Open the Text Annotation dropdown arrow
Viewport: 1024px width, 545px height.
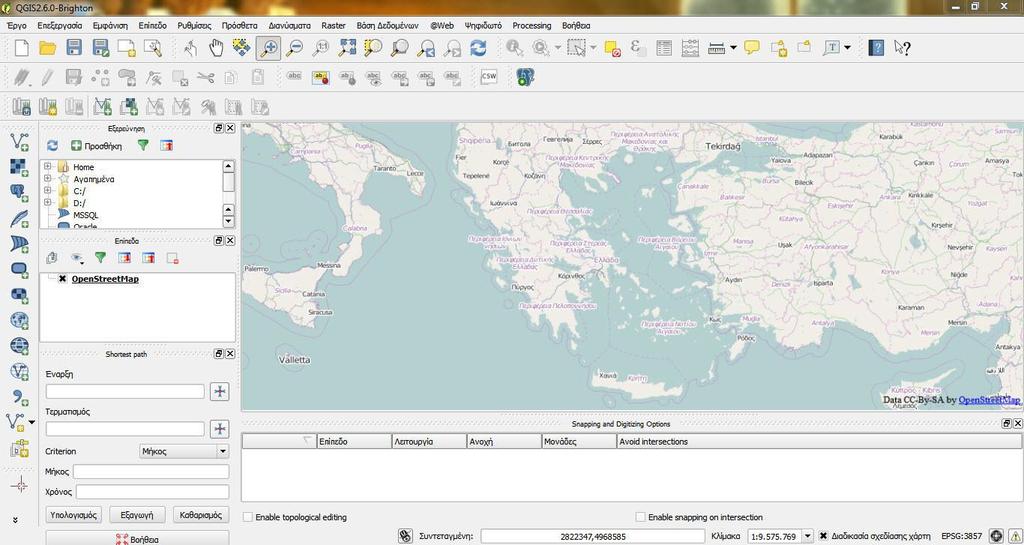pyautogui.click(x=848, y=48)
